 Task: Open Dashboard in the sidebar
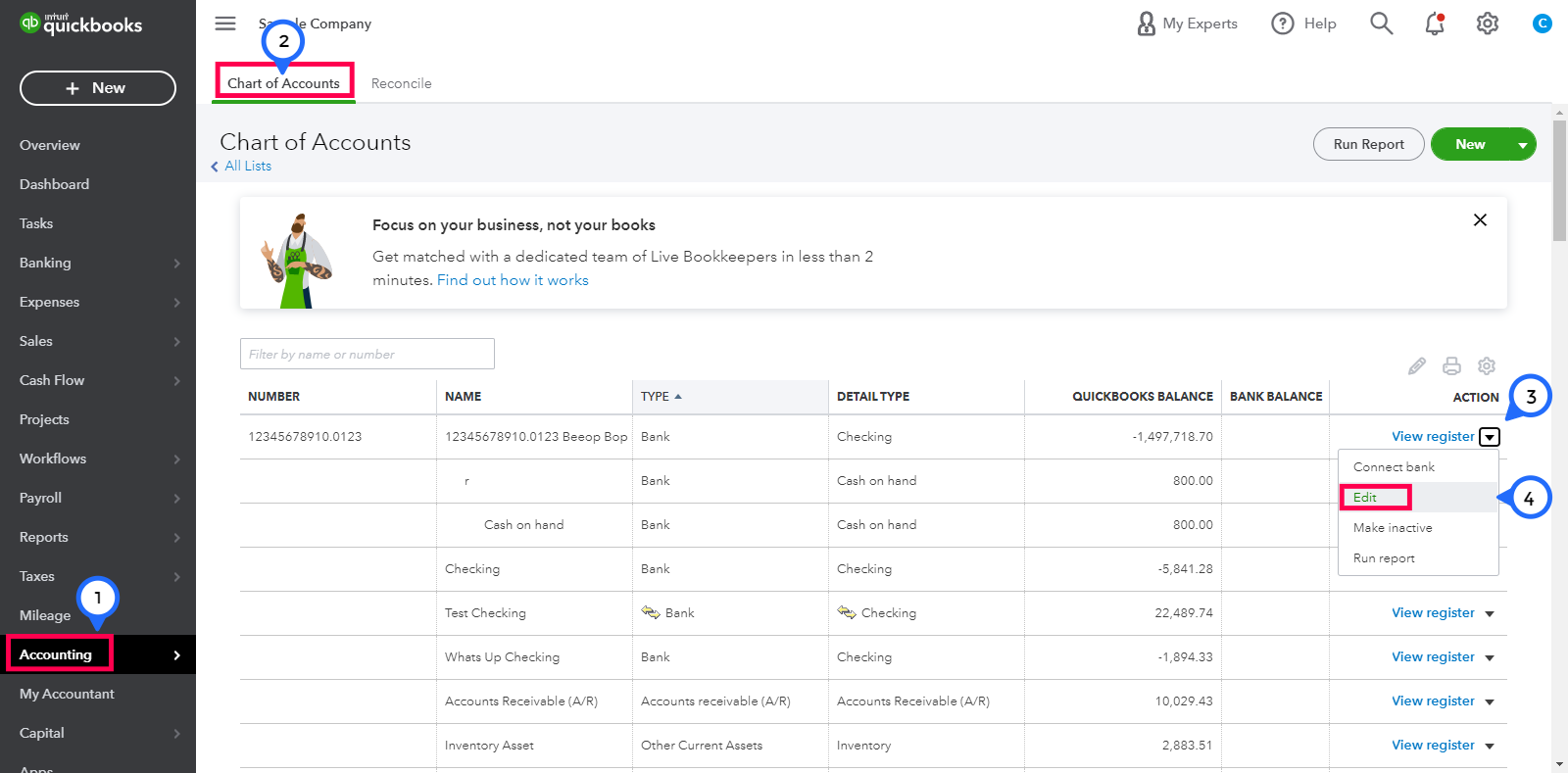pyautogui.click(x=98, y=184)
